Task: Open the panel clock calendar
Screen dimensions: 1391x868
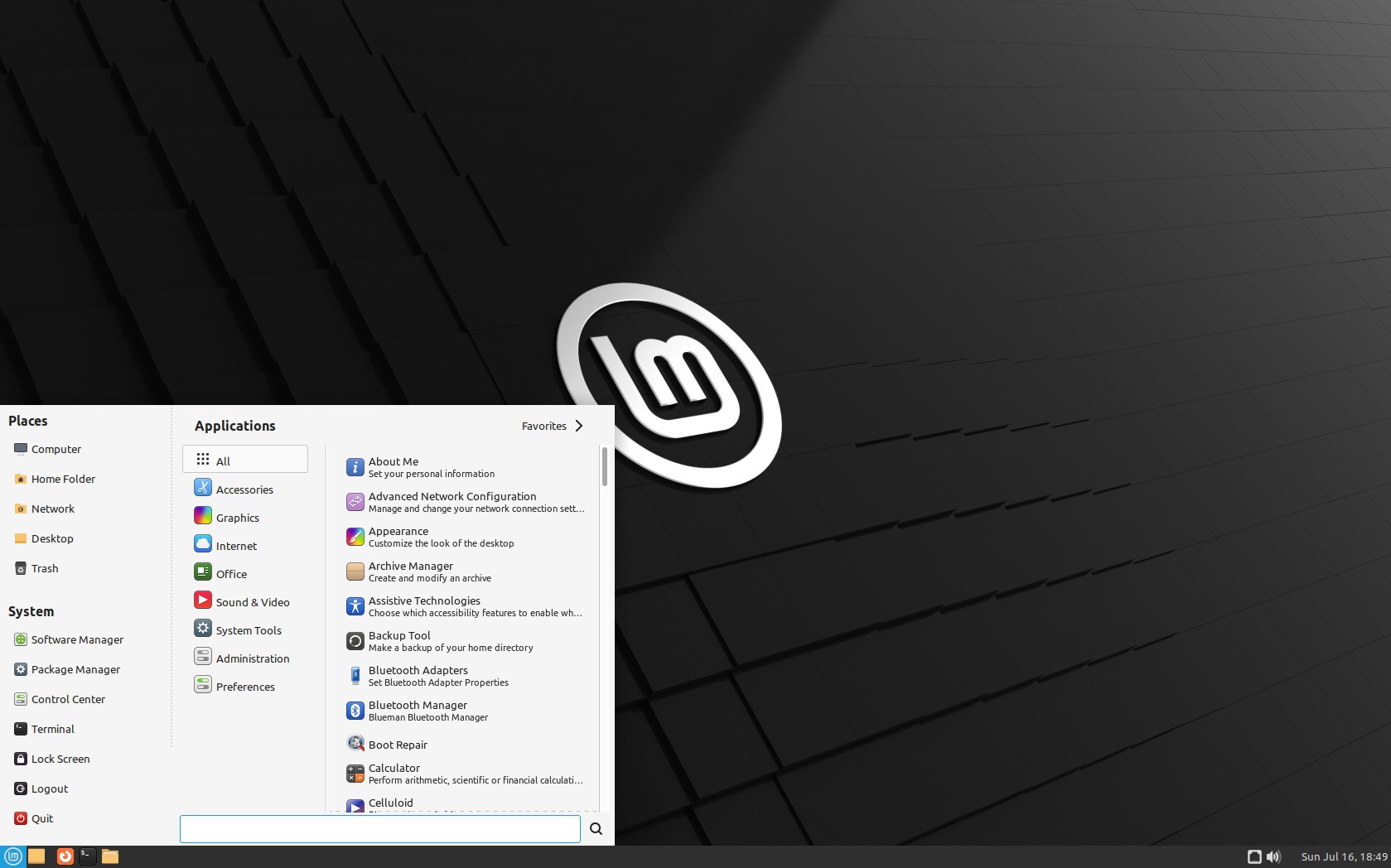Action: click(x=1344, y=856)
